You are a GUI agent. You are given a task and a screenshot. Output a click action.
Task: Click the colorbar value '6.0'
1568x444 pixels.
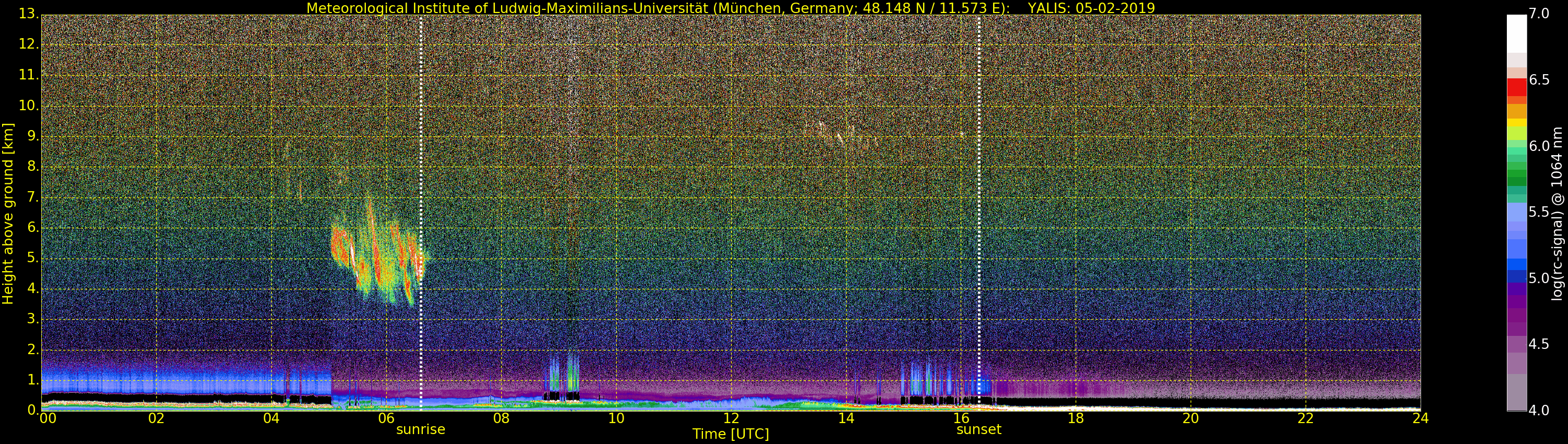[x=1539, y=146]
